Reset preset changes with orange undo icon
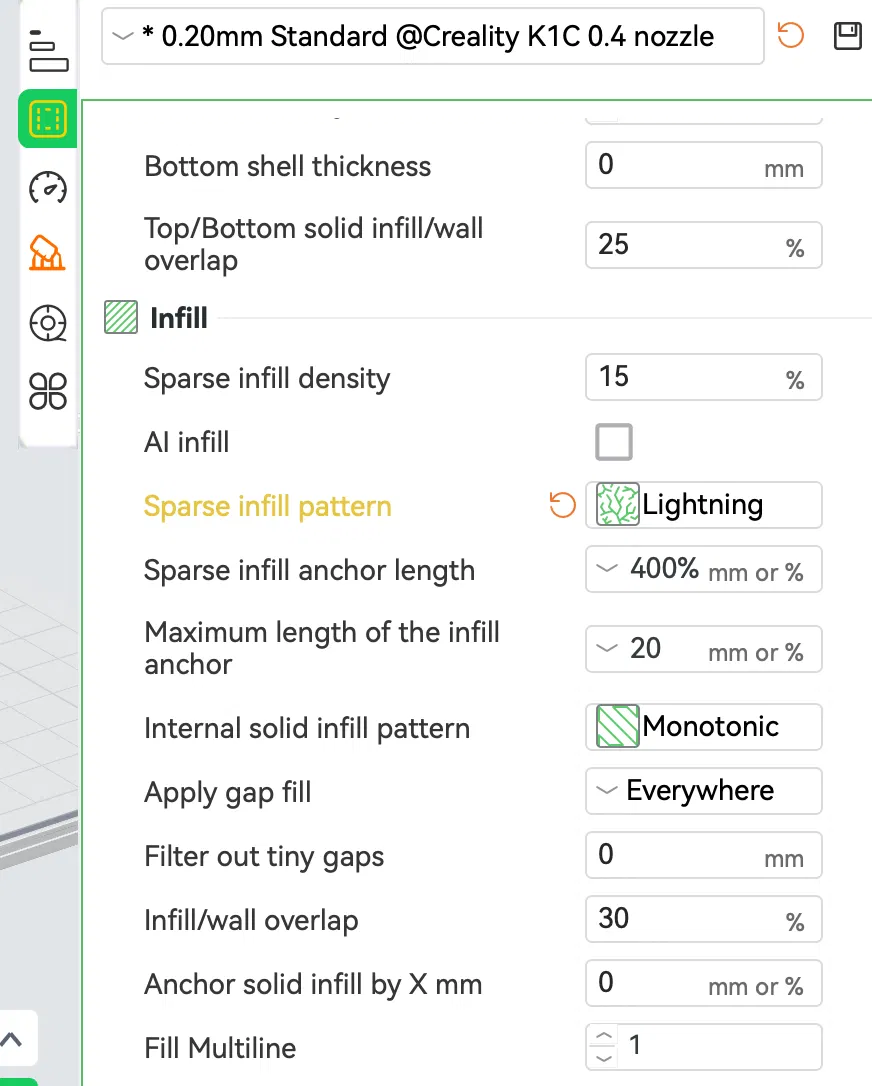 tap(791, 37)
